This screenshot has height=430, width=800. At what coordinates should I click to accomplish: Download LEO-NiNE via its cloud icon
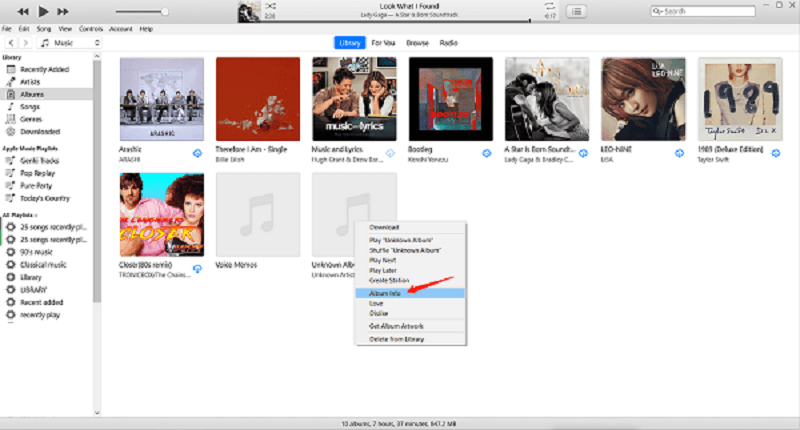click(679, 153)
